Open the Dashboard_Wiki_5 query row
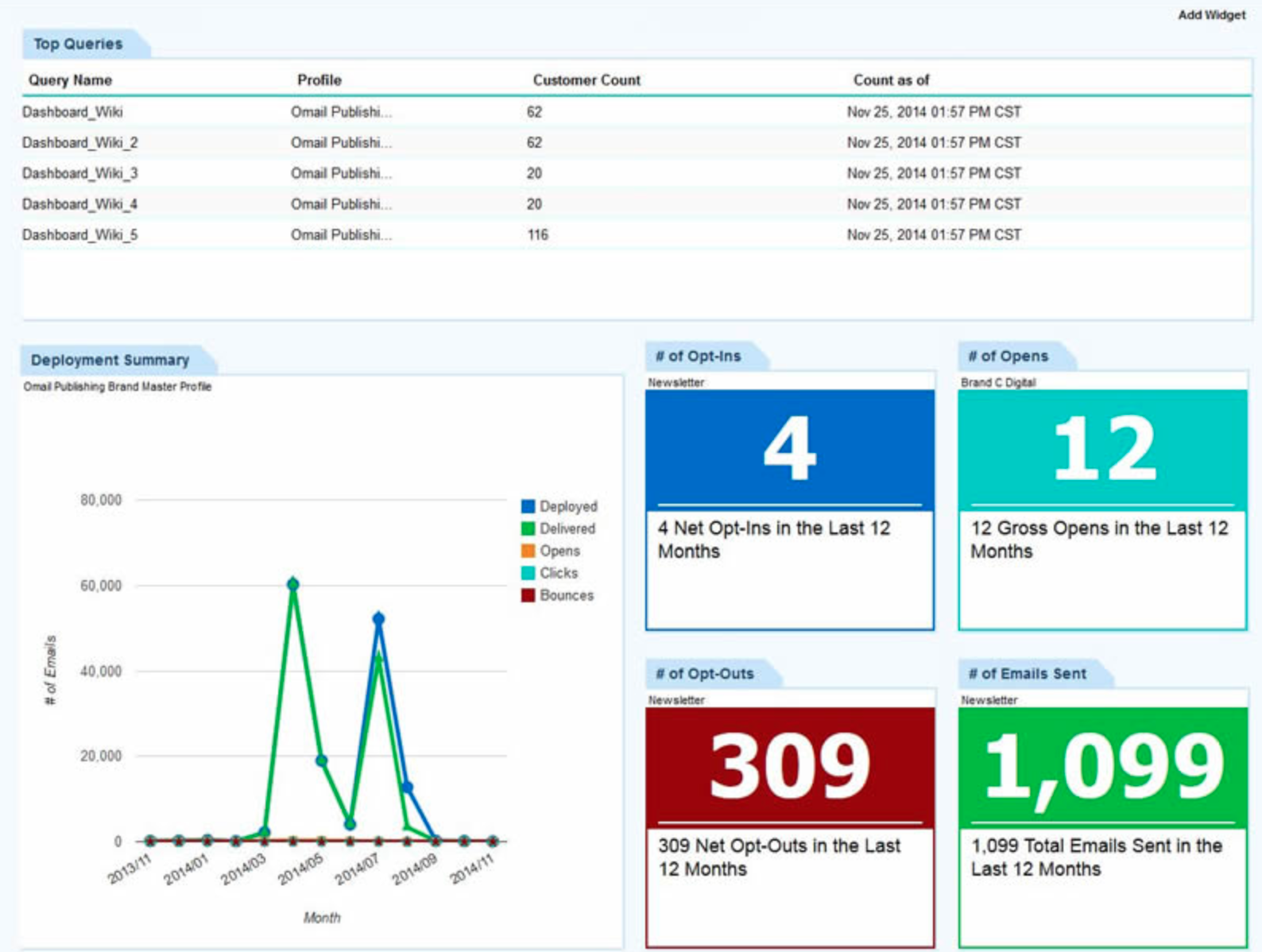 (80, 235)
